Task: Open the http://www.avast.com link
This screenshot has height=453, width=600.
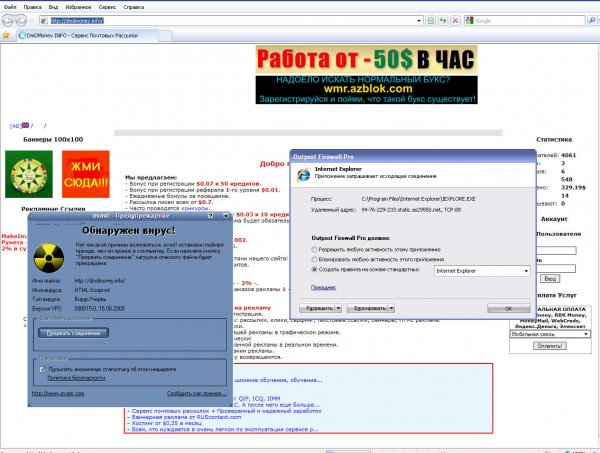Action: tap(58, 393)
